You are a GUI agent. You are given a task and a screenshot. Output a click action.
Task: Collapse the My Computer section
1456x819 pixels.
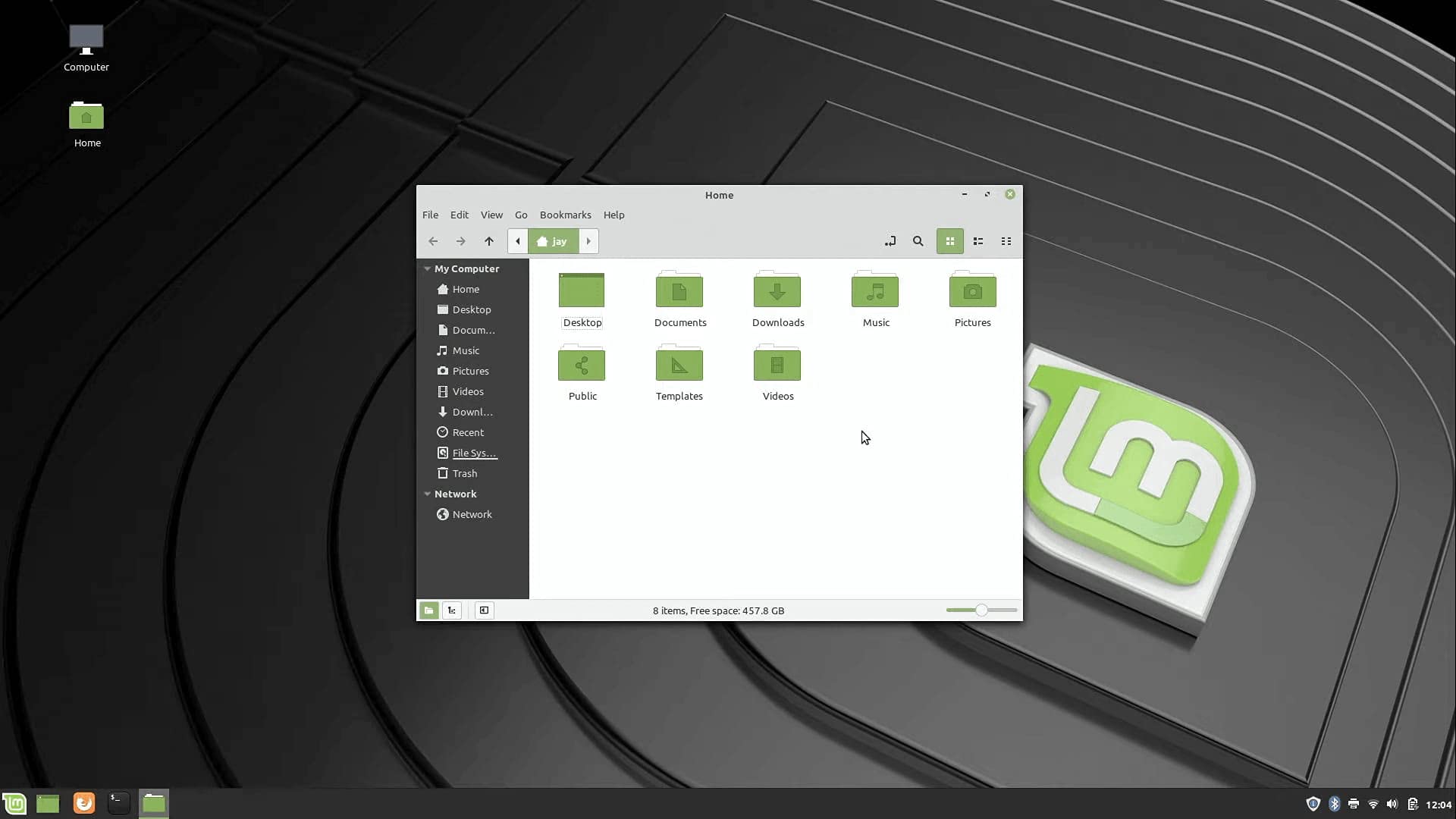pos(427,268)
